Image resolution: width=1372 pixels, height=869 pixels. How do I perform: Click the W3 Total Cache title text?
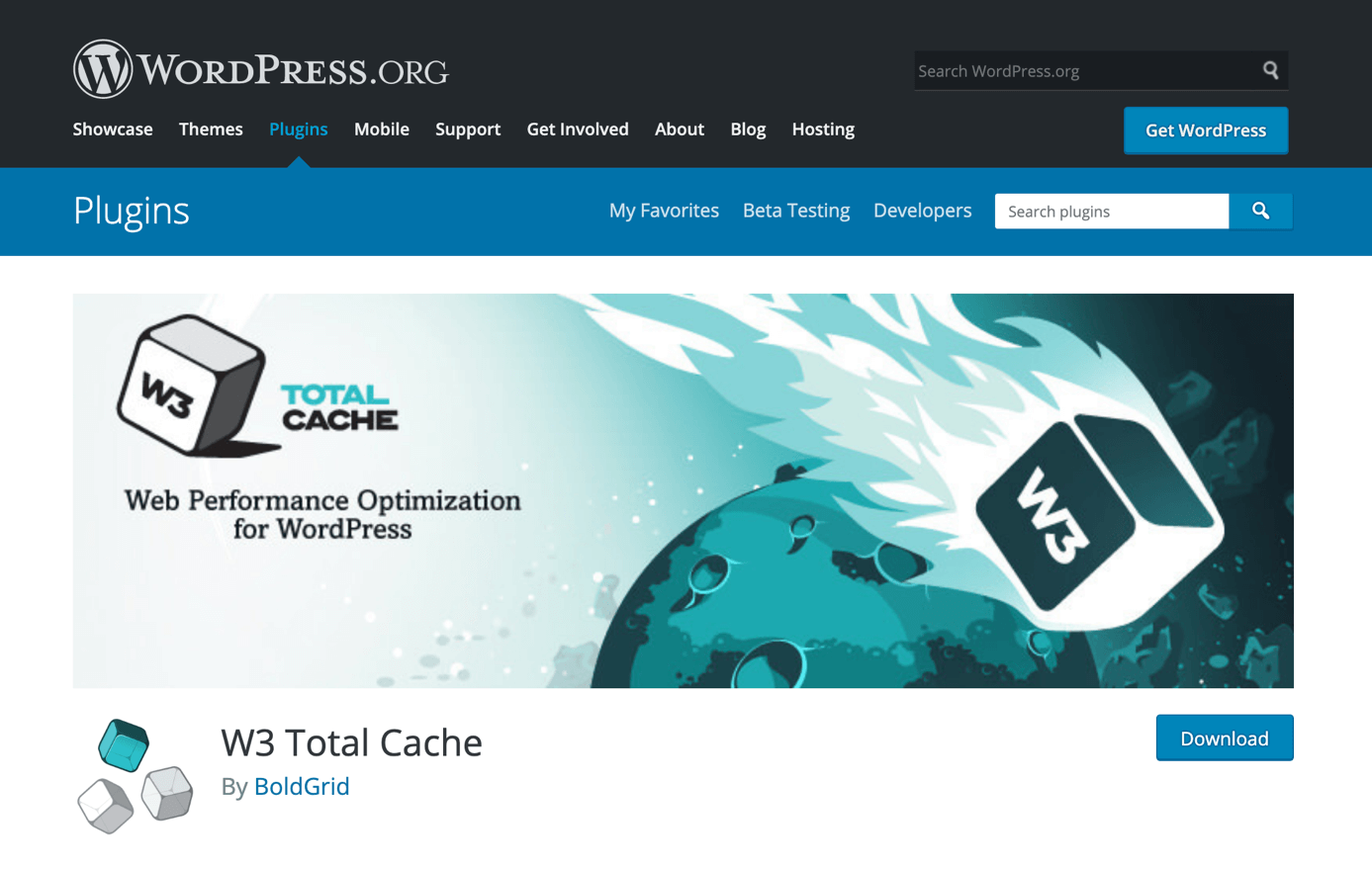[x=351, y=742]
